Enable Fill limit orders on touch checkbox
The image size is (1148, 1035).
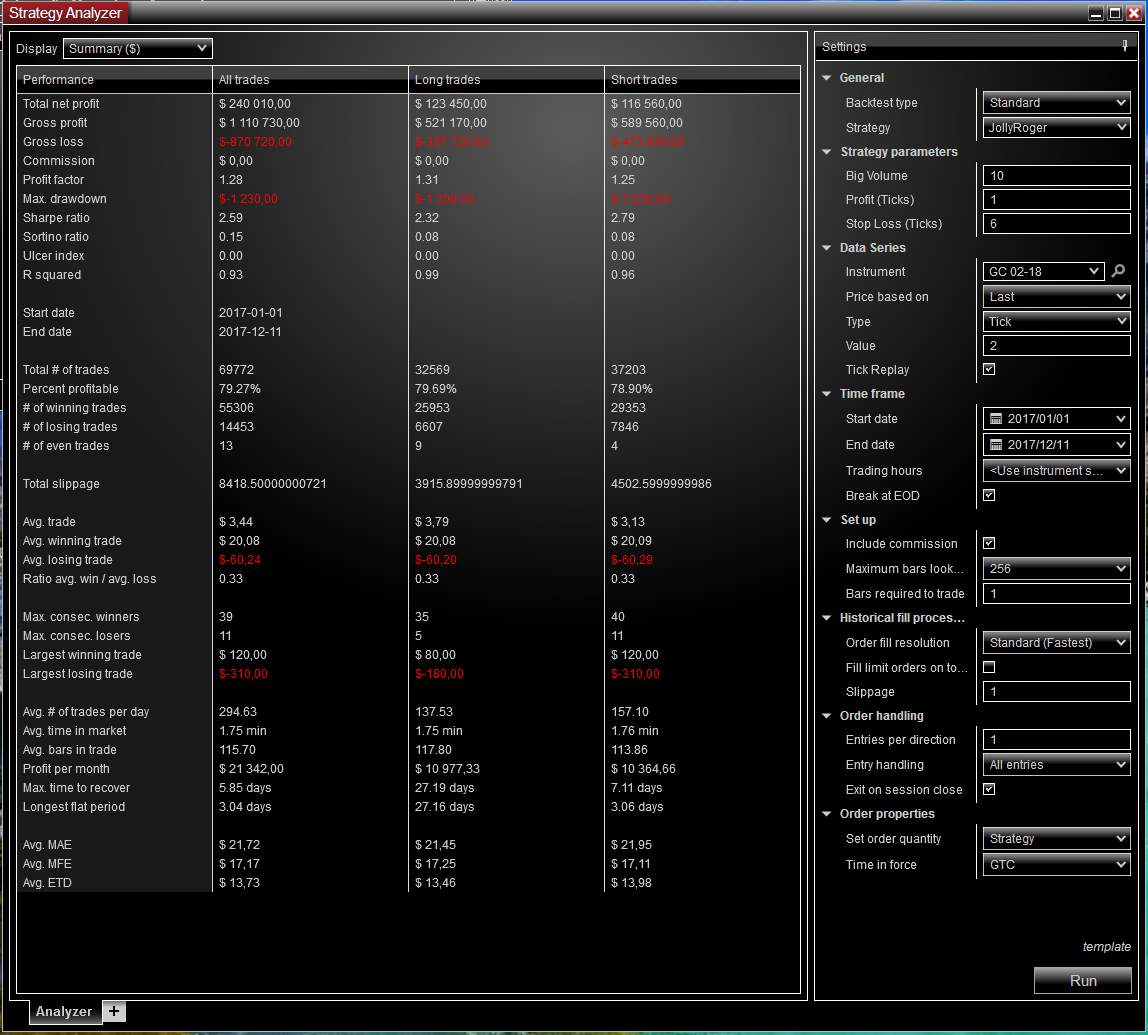(989, 667)
